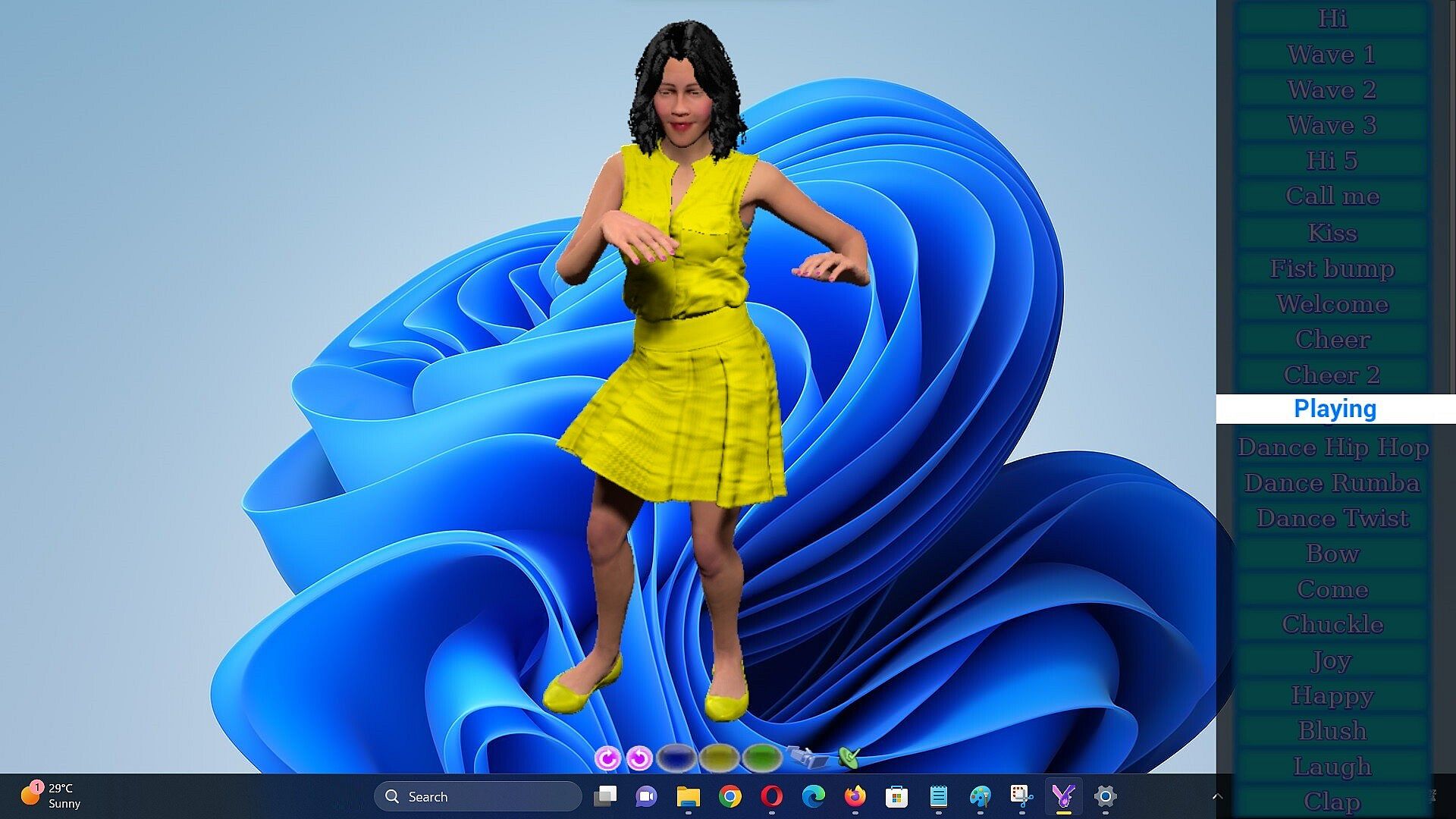Screen dimensions: 1456x819
Task: Click the pink counter-clockwise rotate icon
Action: pyautogui.click(x=640, y=758)
